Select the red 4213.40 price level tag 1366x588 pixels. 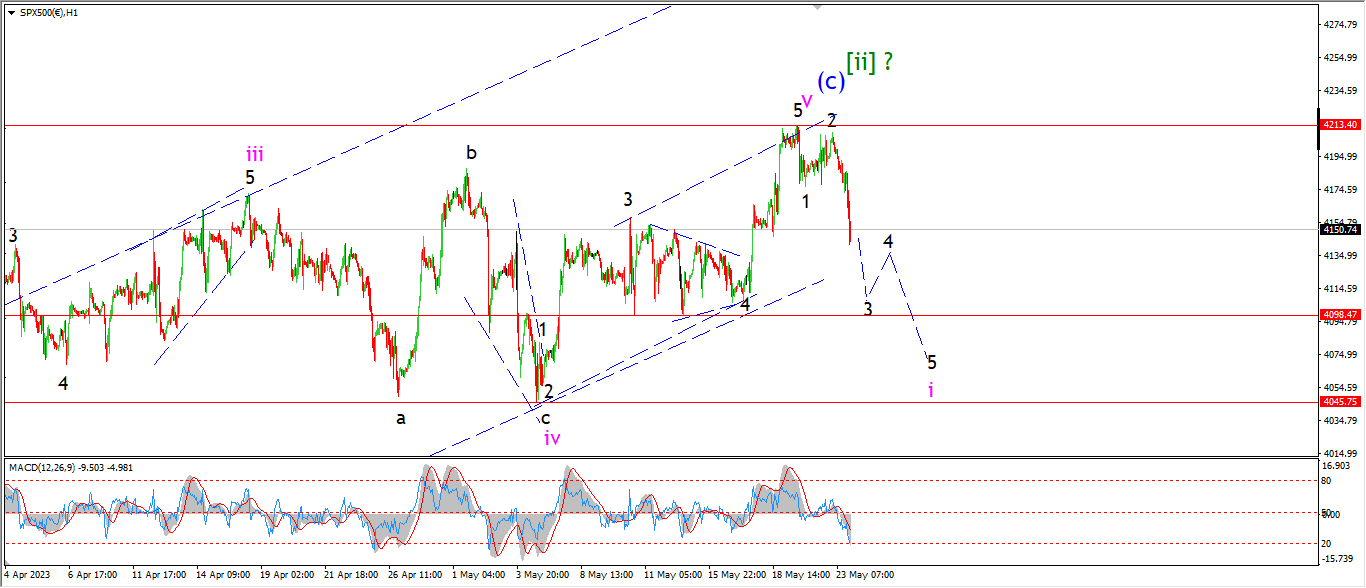(1338, 125)
